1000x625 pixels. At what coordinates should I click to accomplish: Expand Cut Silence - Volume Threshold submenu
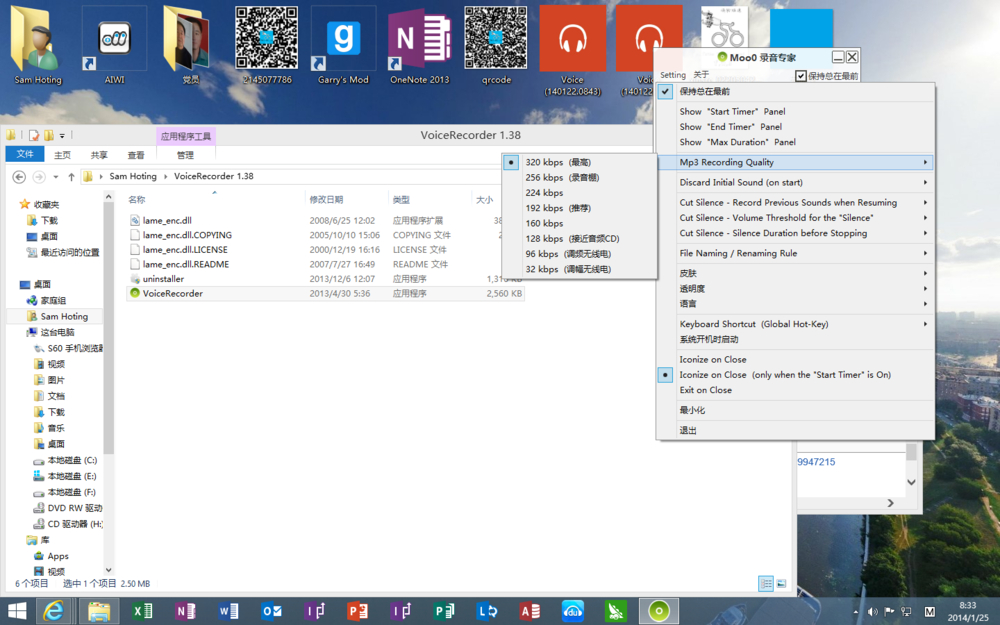(x=796, y=217)
